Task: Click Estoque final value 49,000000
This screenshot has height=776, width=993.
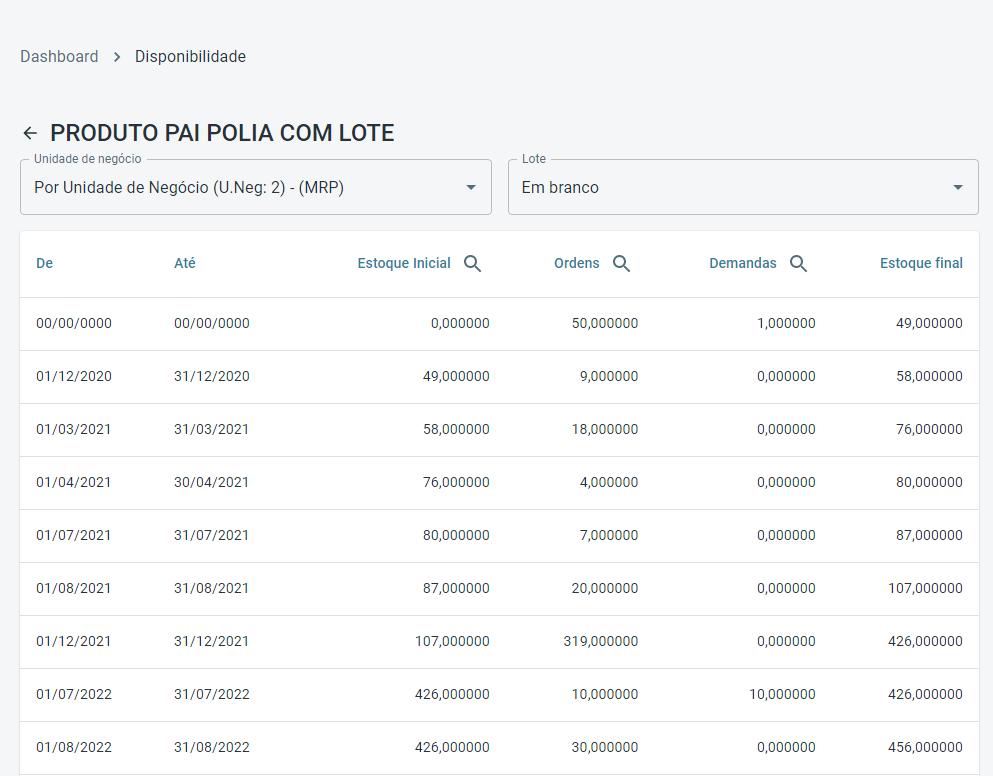Action: click(x=929, y=324)
